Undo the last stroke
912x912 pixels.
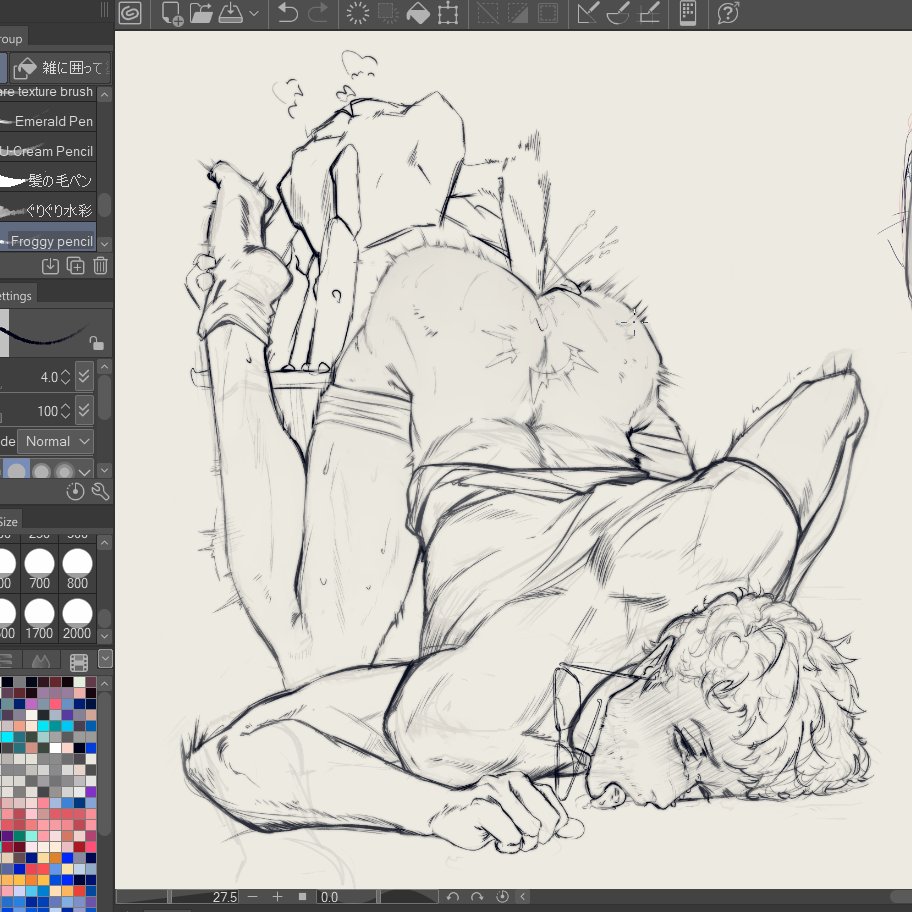287,13
